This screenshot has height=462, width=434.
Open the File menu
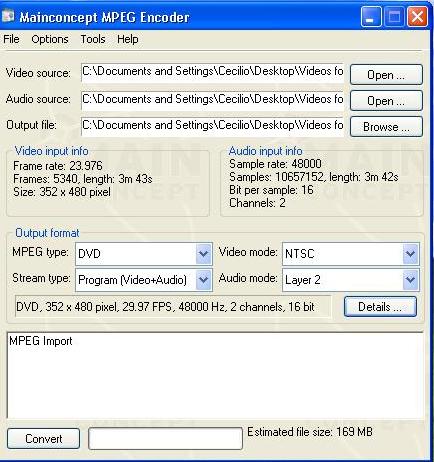11,39
